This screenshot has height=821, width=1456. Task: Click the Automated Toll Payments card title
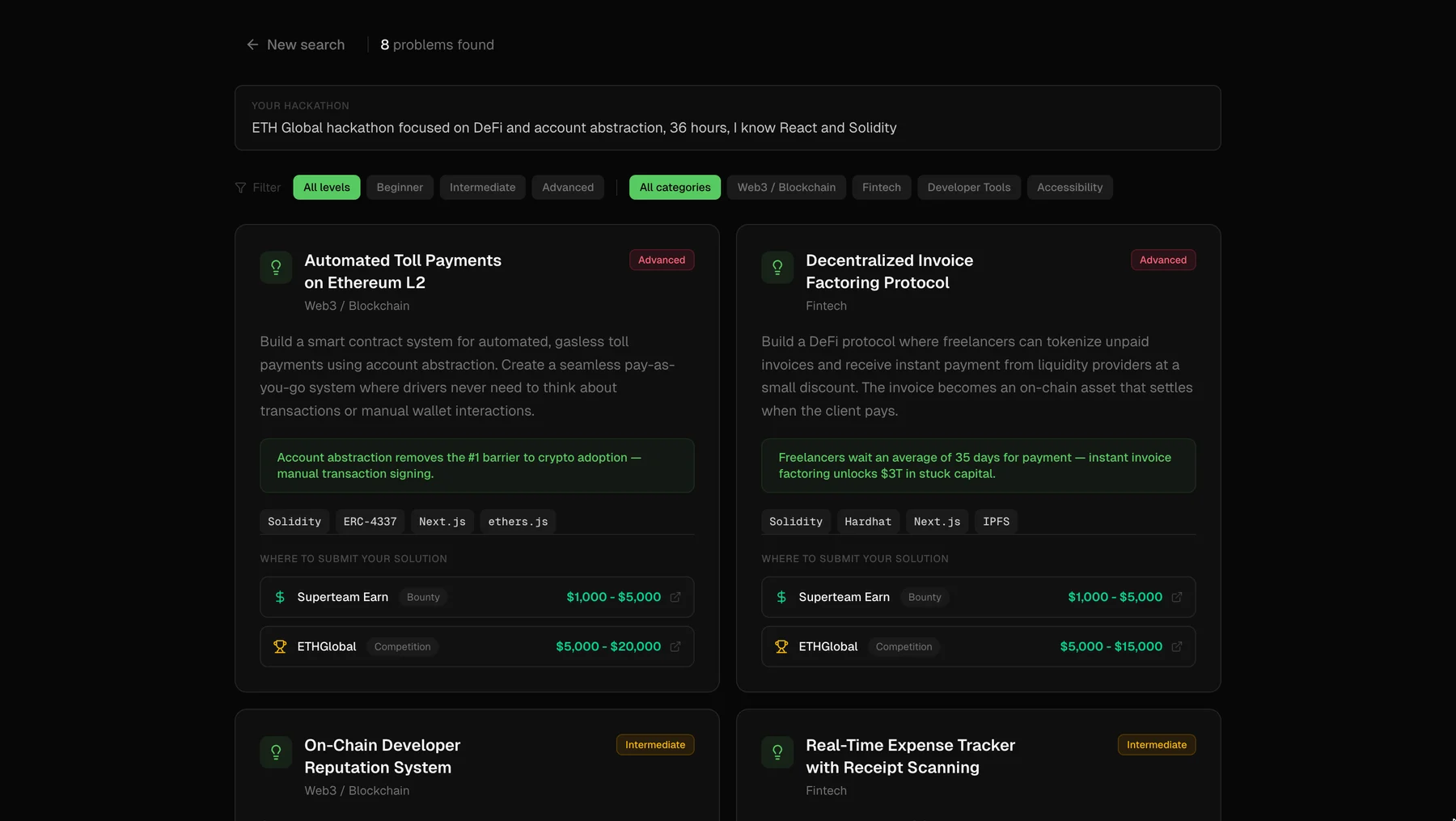[403, 271]
